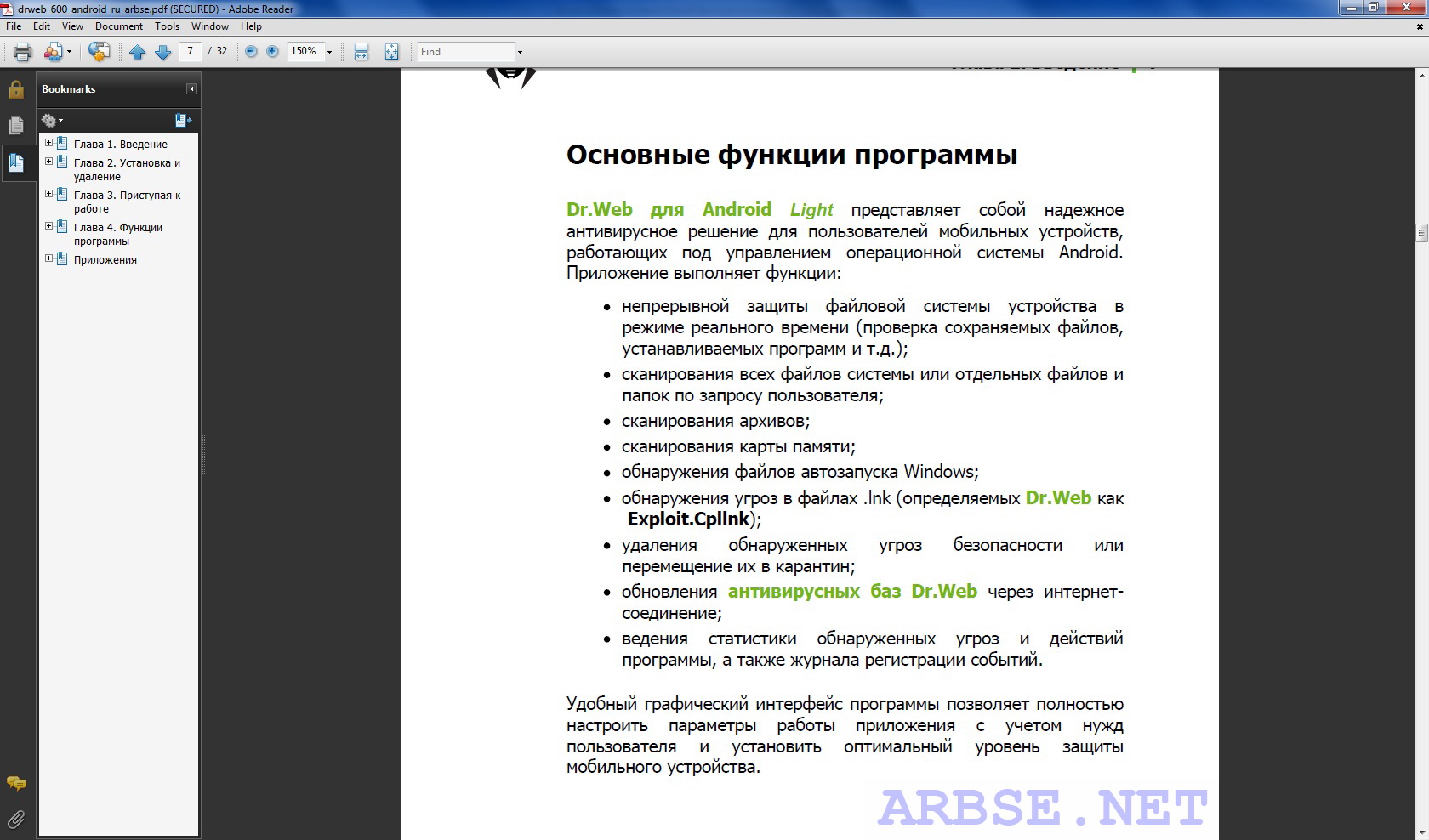This screenshot has height=840, width=1429.
Task: Expand the 'Глава 3. Приступая к работе' bookmark
Action: click(48, 194)
